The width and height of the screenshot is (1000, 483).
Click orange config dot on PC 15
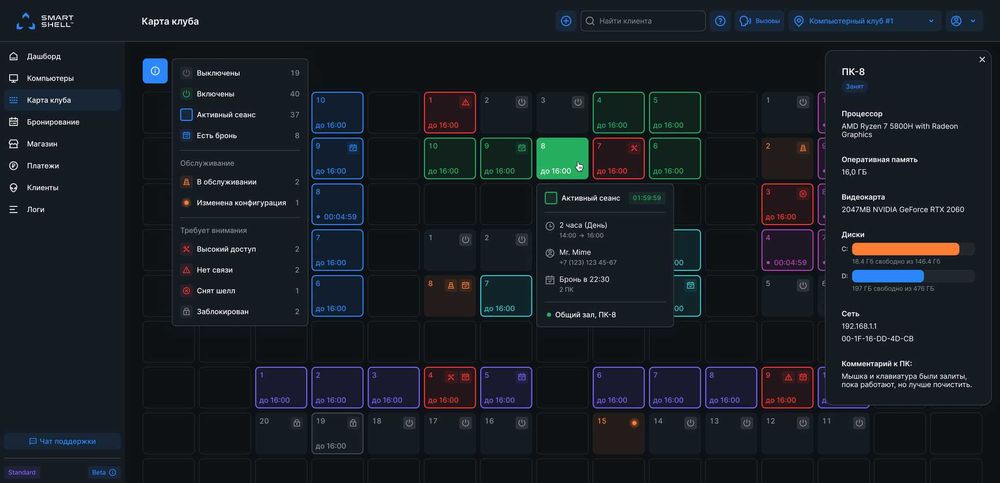coord(634,423)
